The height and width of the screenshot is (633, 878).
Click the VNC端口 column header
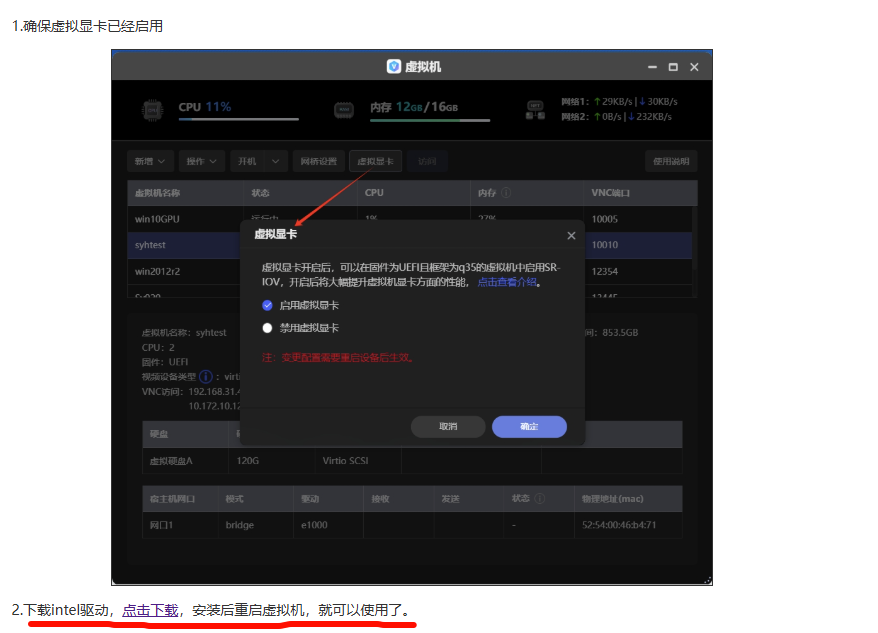pos(641,193)
